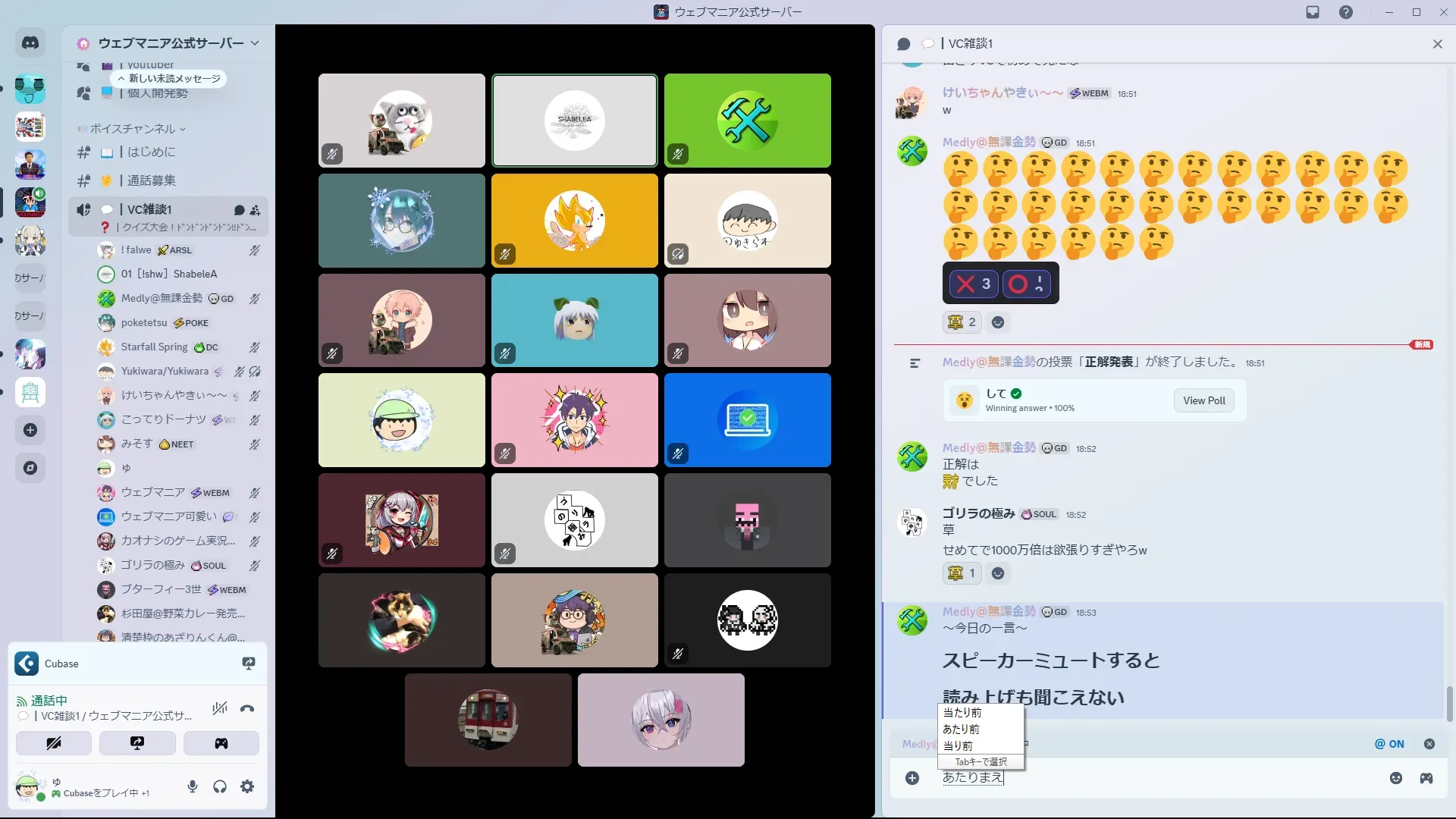The height and width of the screenshot is (819, 1456).
Task: Deafen with the headphones icon
Action: 220,786
